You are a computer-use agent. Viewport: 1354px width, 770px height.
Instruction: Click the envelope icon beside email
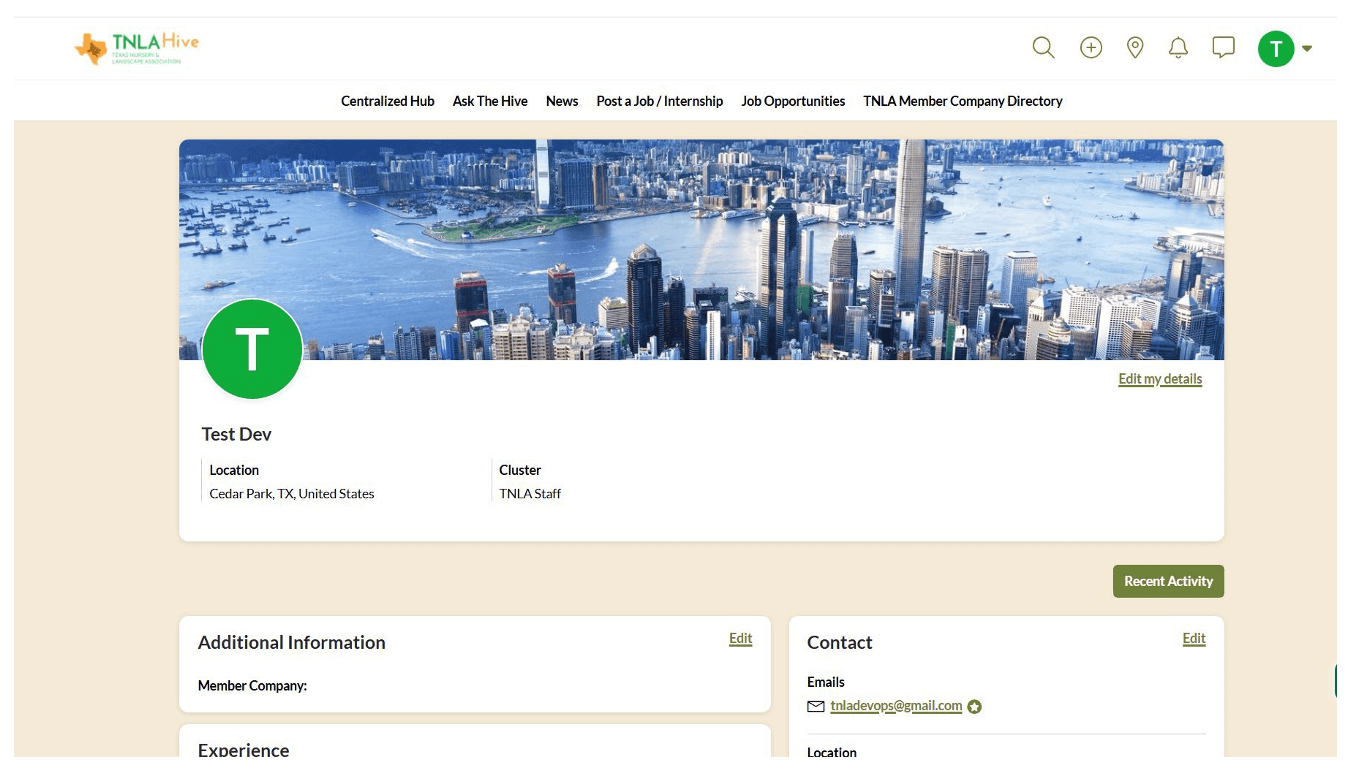point(816,706)
